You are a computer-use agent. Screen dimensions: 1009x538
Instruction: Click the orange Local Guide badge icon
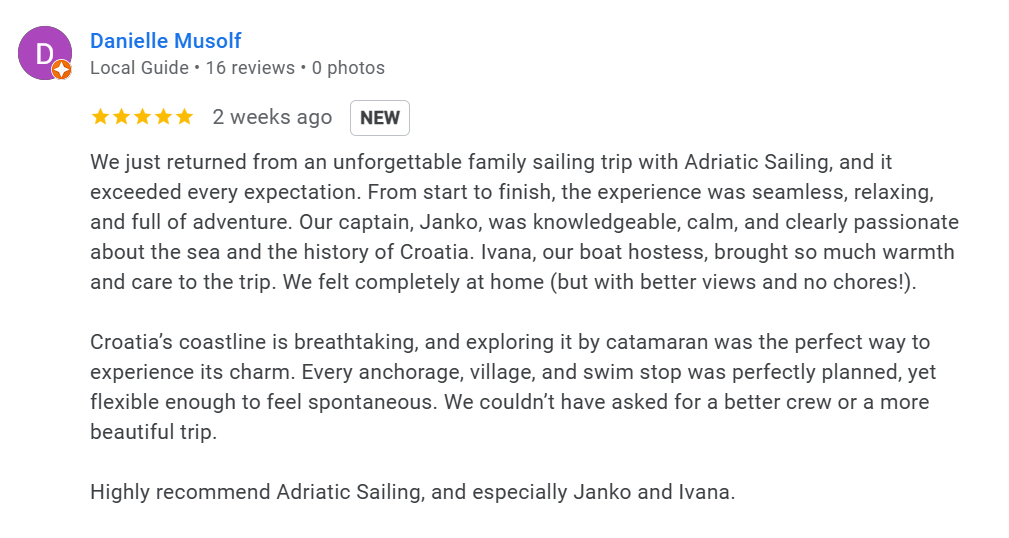pos(61,70)
